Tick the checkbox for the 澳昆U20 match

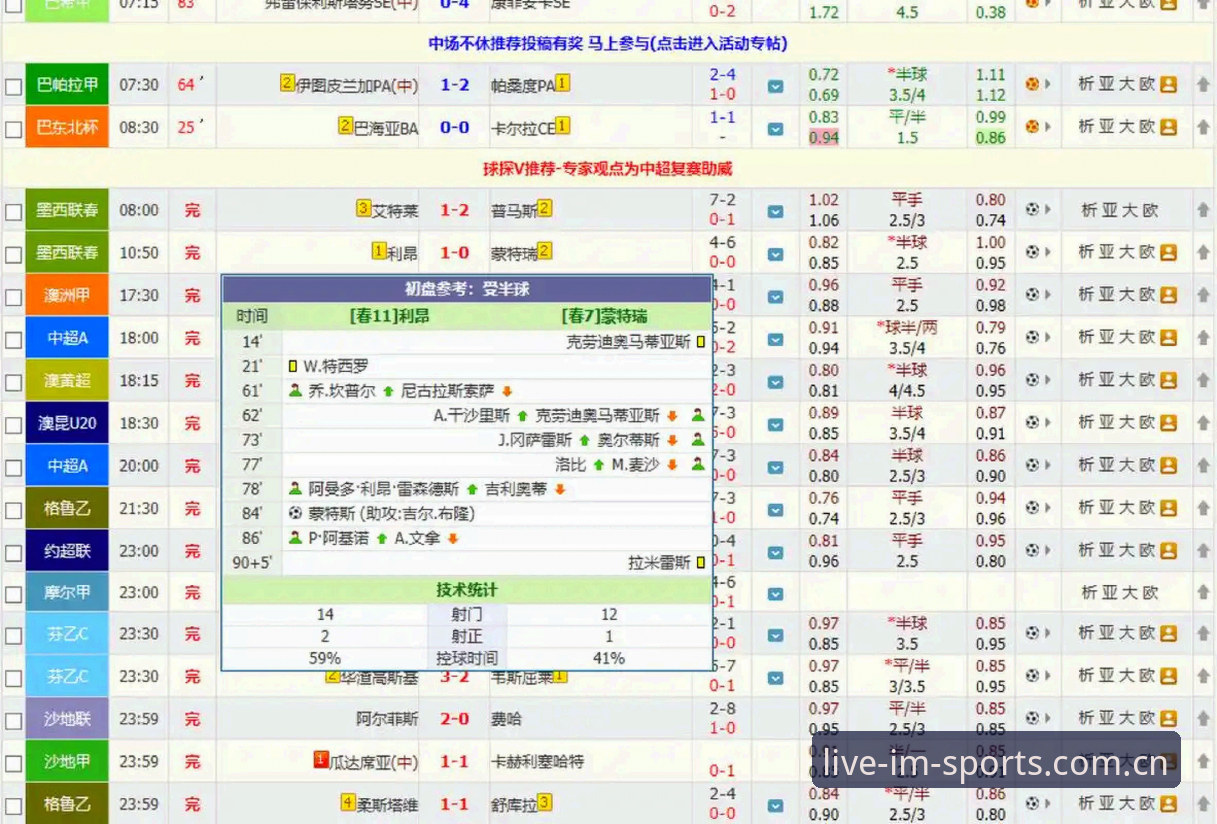(x=13, y=425)
